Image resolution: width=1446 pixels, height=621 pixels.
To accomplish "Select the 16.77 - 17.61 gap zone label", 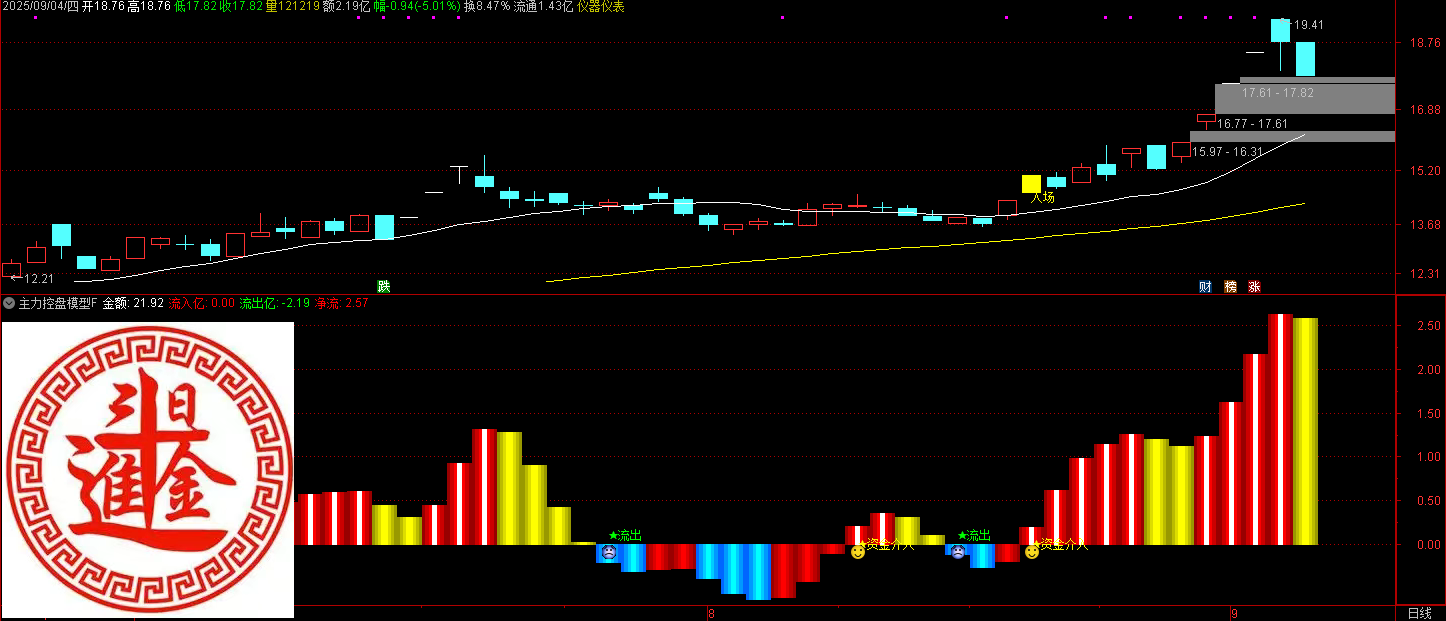I will click(1251, 124).
